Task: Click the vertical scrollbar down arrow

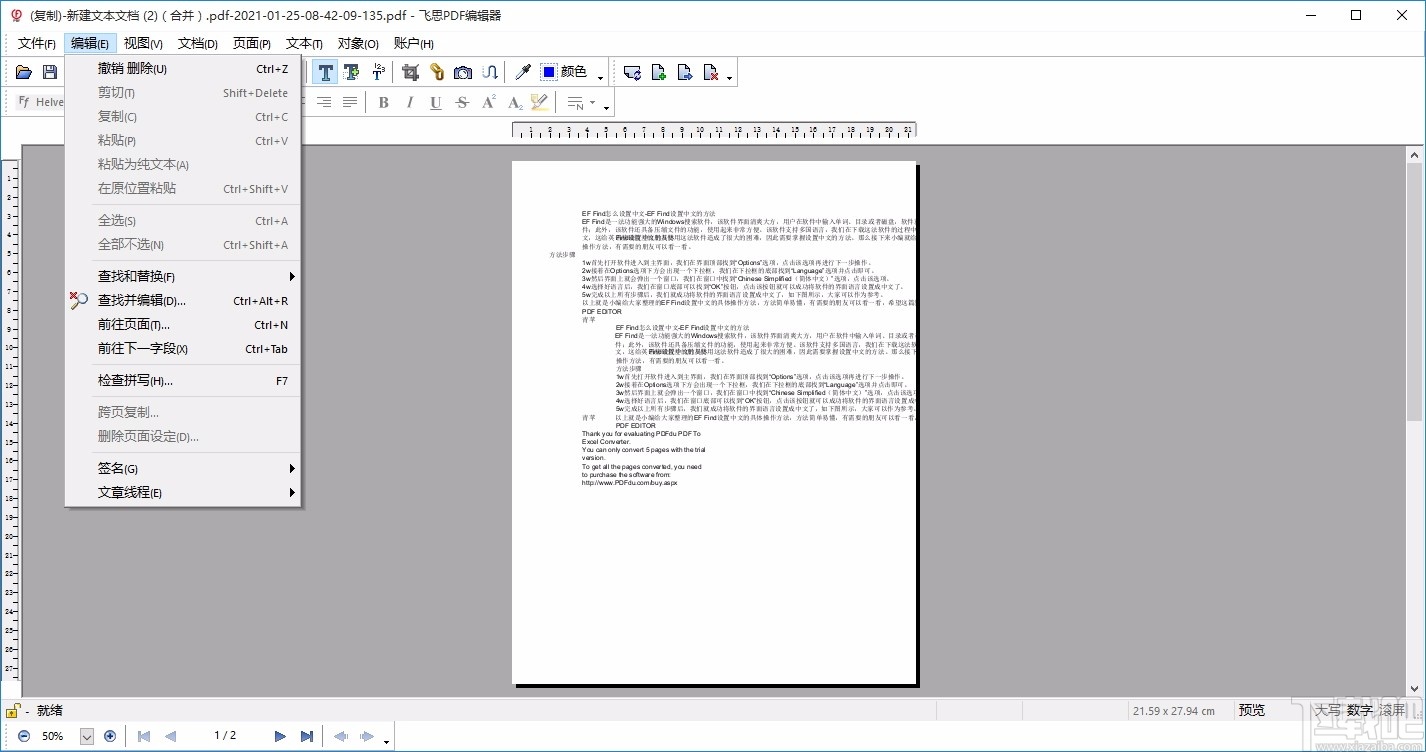Action: (1415, 688)
